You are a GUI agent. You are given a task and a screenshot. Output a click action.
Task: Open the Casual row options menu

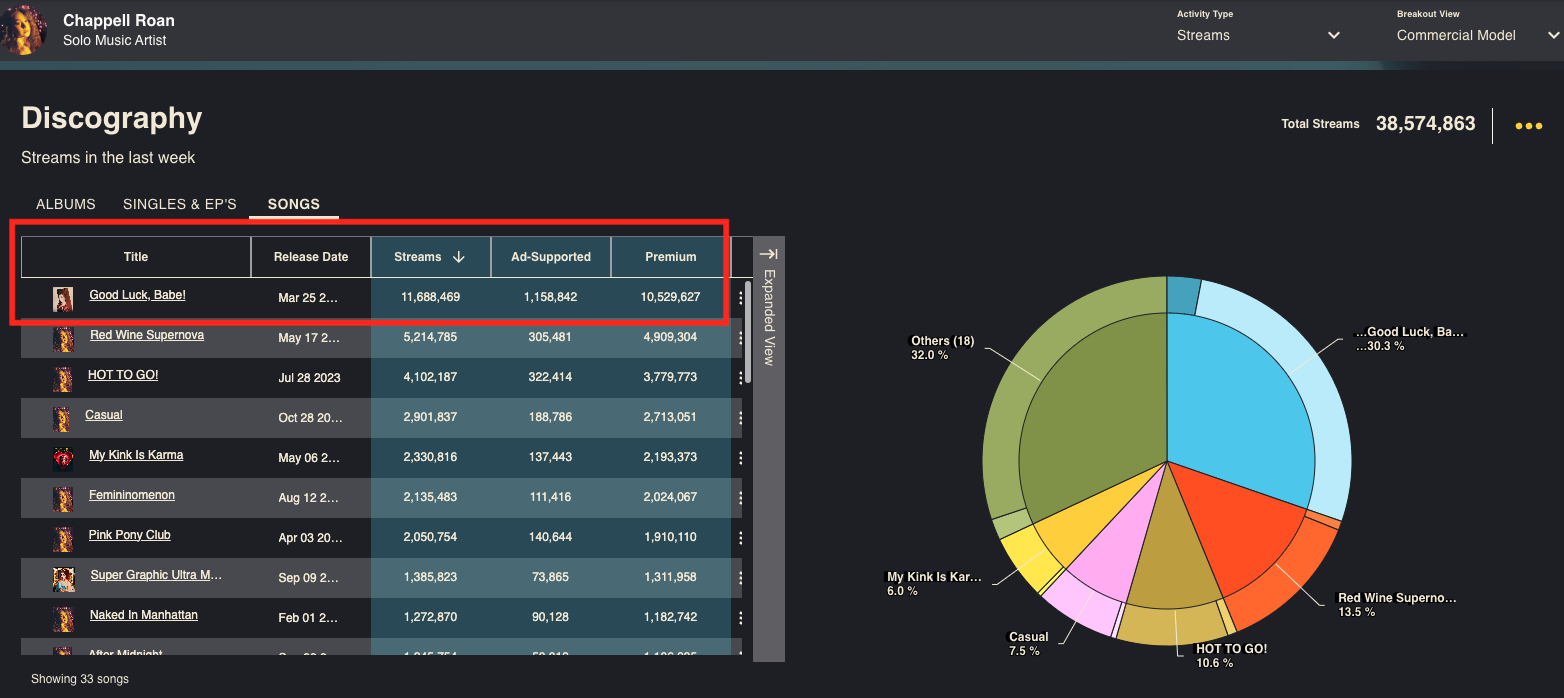point(741,418)
